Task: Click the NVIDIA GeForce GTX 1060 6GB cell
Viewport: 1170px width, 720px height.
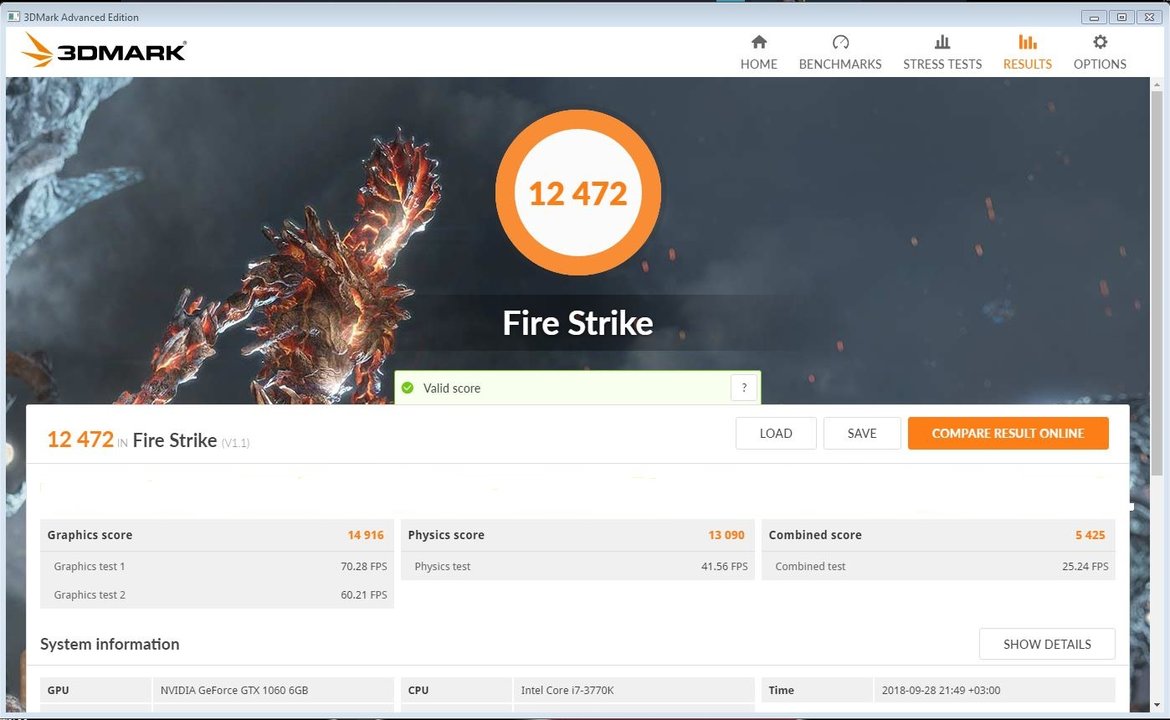Action: 272,690
